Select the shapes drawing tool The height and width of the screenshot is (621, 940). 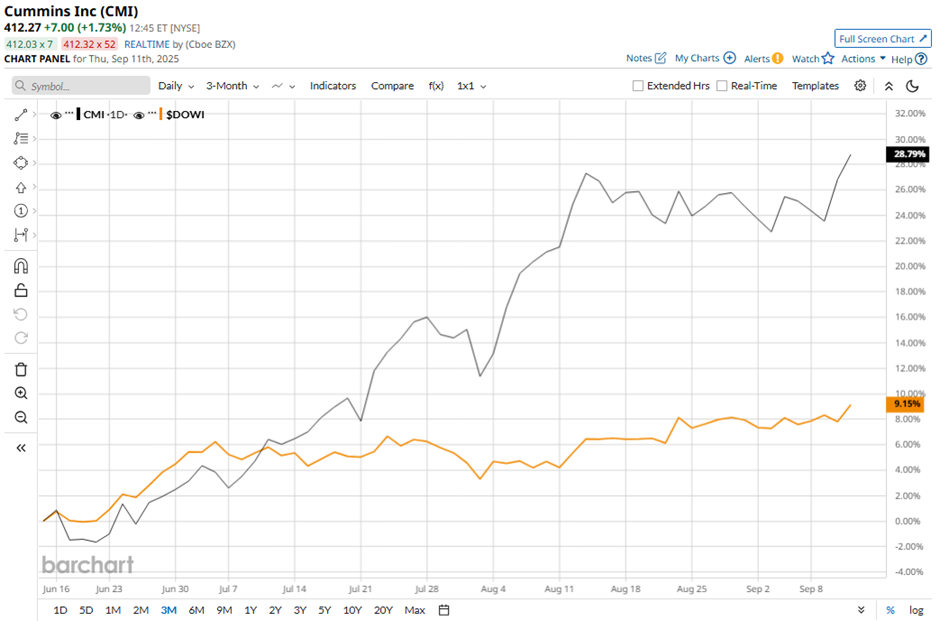point(20,163)
